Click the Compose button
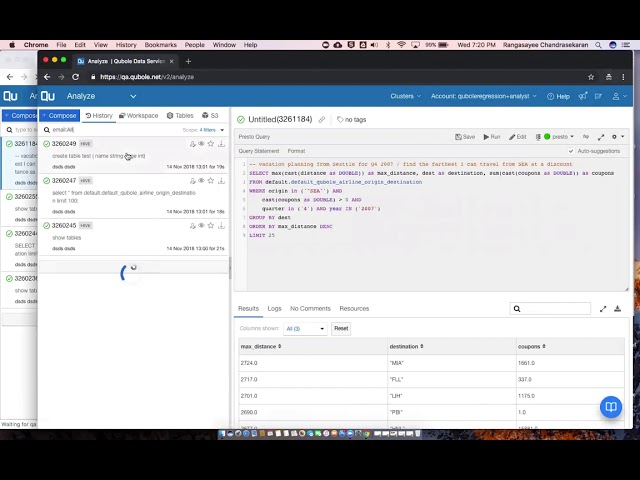 [x=60, y=116]
